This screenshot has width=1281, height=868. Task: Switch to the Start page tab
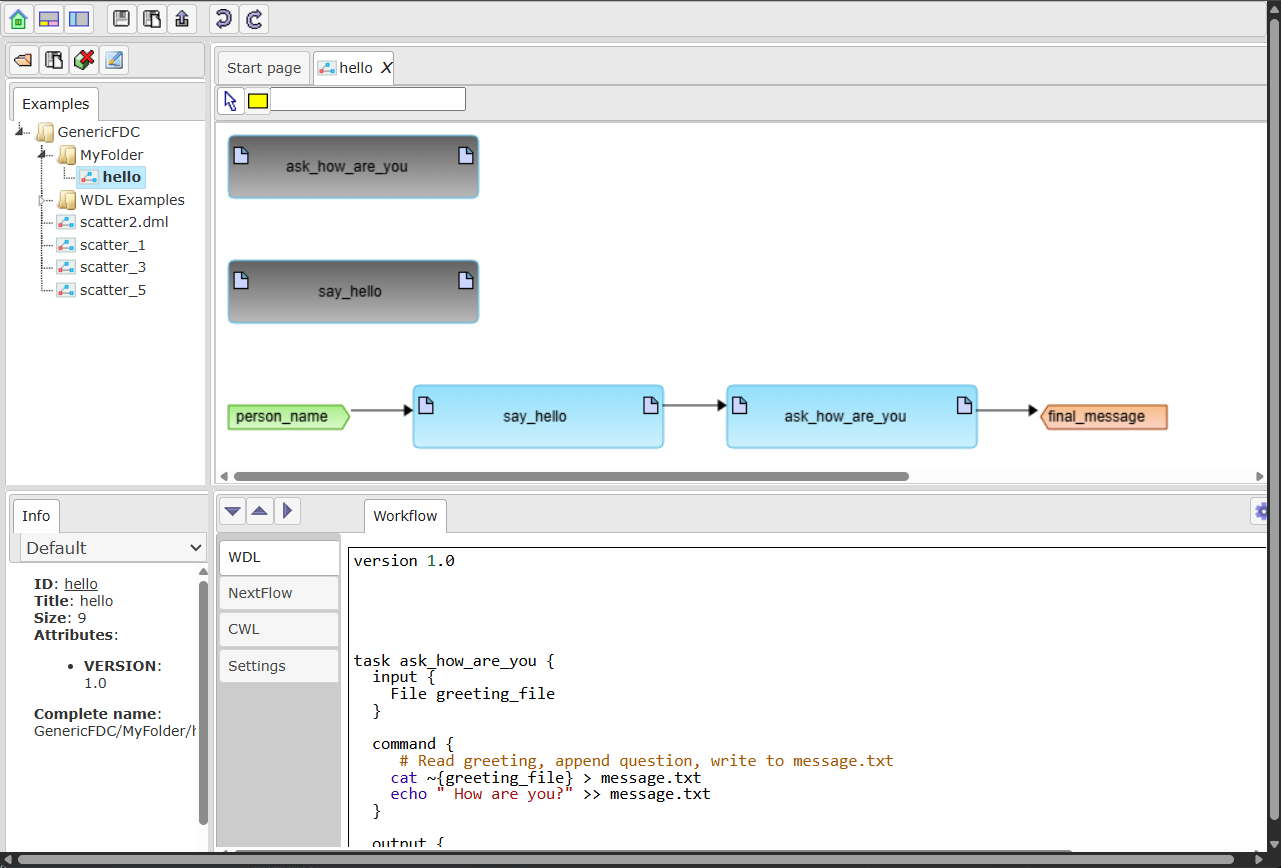coord(264,68)
